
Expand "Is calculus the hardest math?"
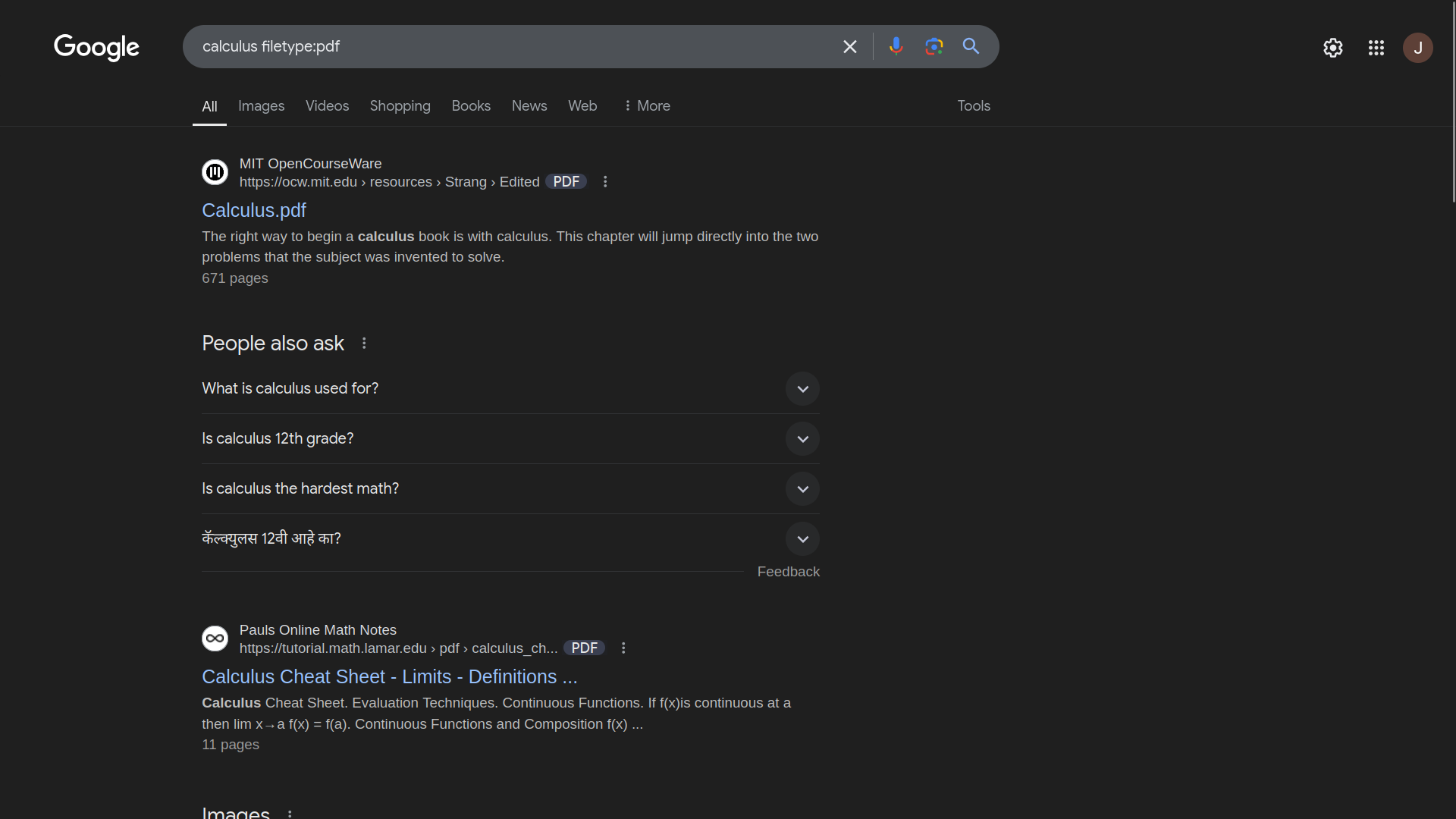(x=802, y=489)
